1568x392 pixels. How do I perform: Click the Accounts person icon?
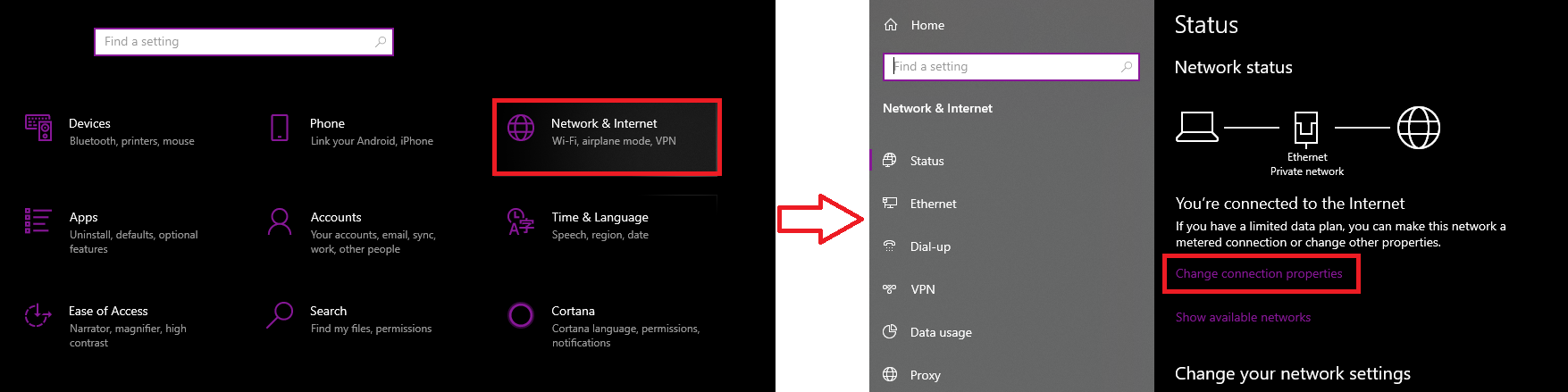click(280, 221)
